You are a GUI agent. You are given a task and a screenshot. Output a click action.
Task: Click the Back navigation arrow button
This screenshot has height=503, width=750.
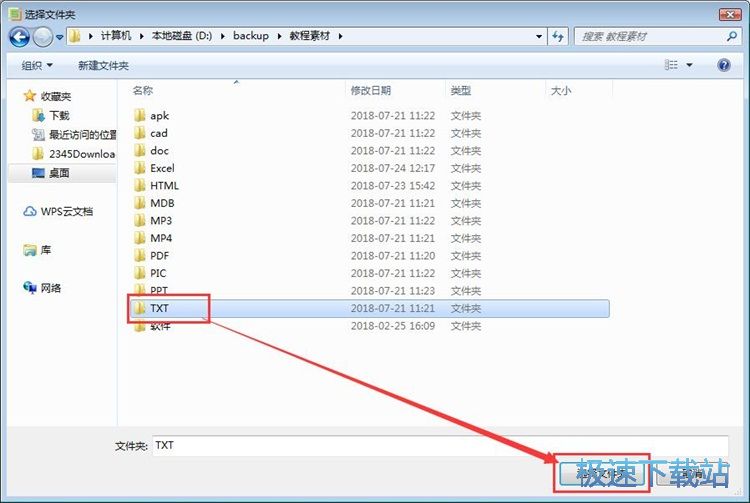19,37
